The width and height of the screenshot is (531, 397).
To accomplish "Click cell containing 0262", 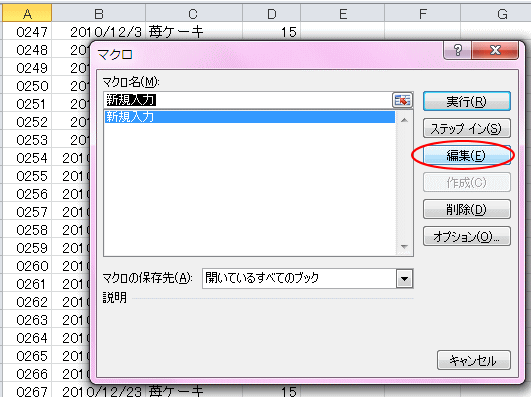I will (x=27, y=301).
